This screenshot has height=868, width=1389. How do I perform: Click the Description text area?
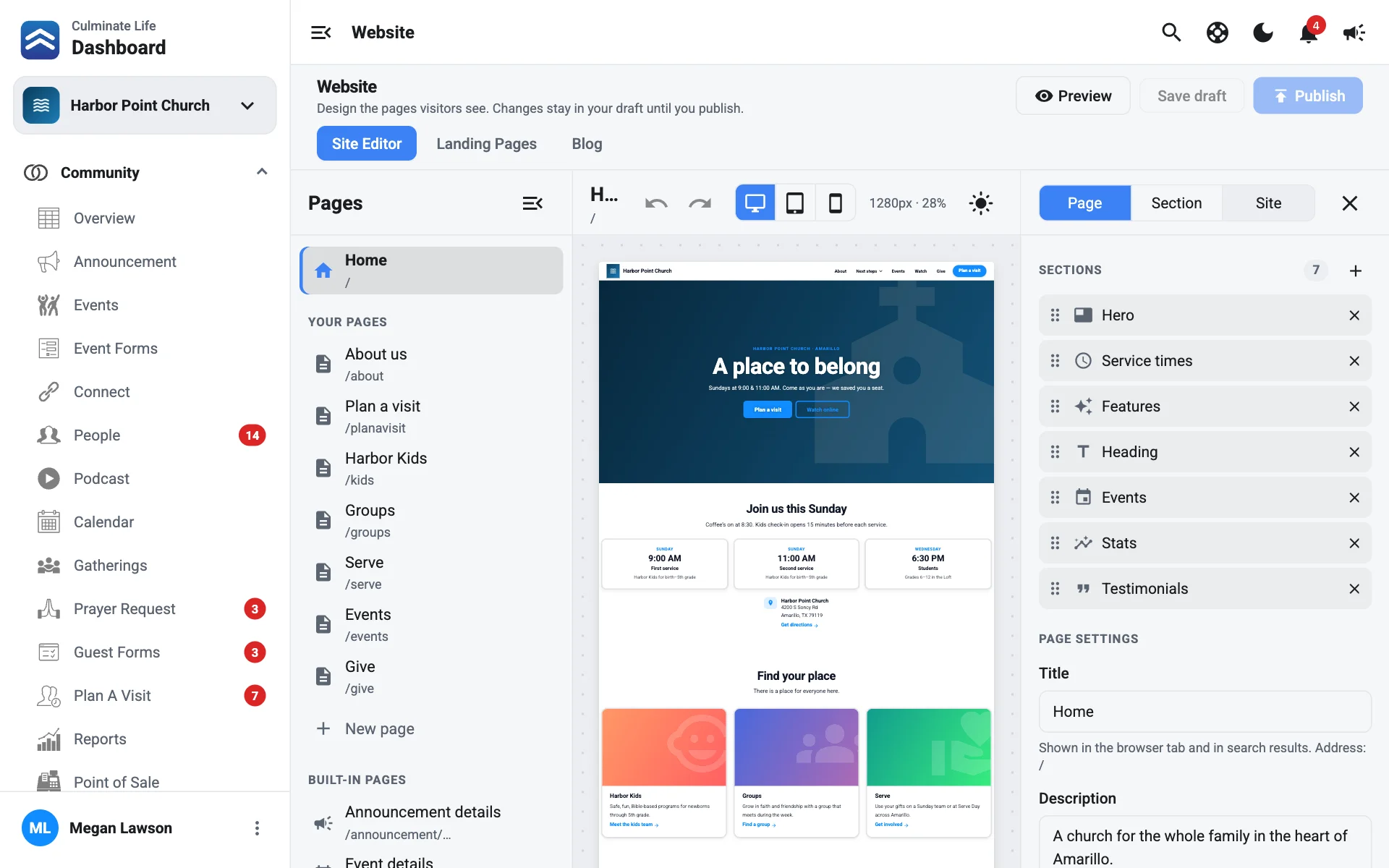pyautogui.click(x=1205, y=843)
